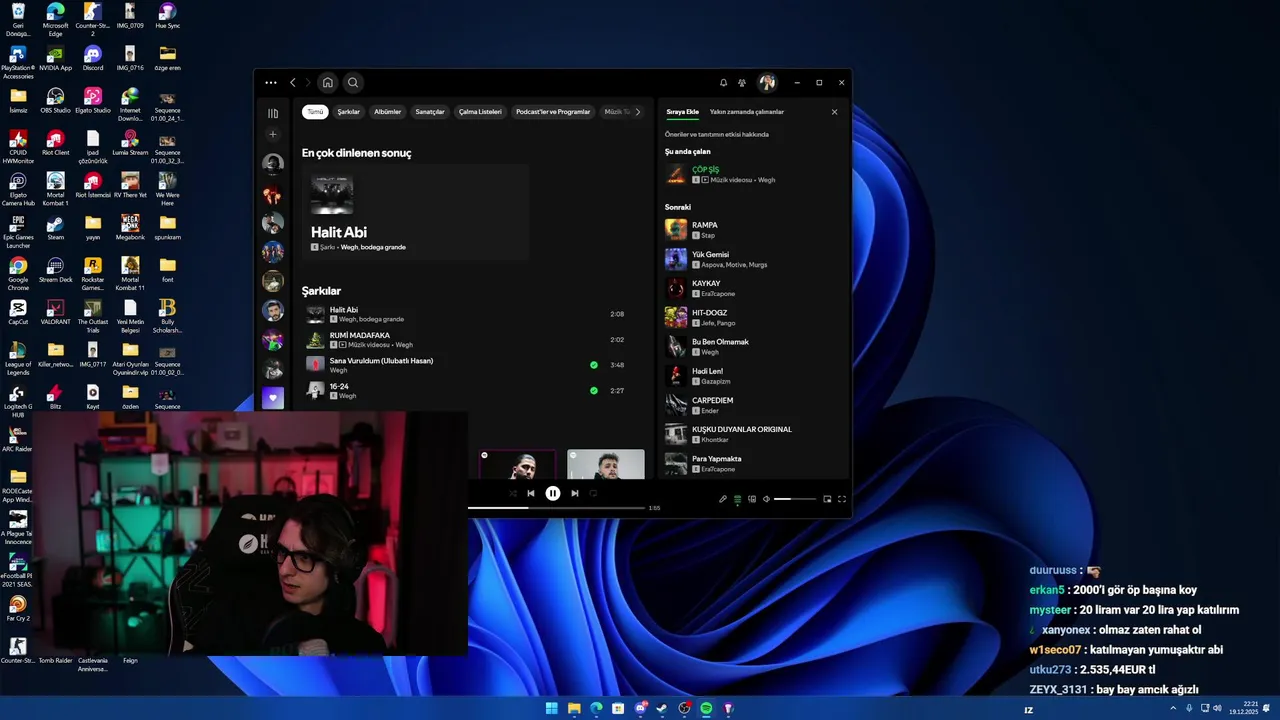1280x720 pixels.
Task: Seek on the song progress bar
Action: click(556, 508)
